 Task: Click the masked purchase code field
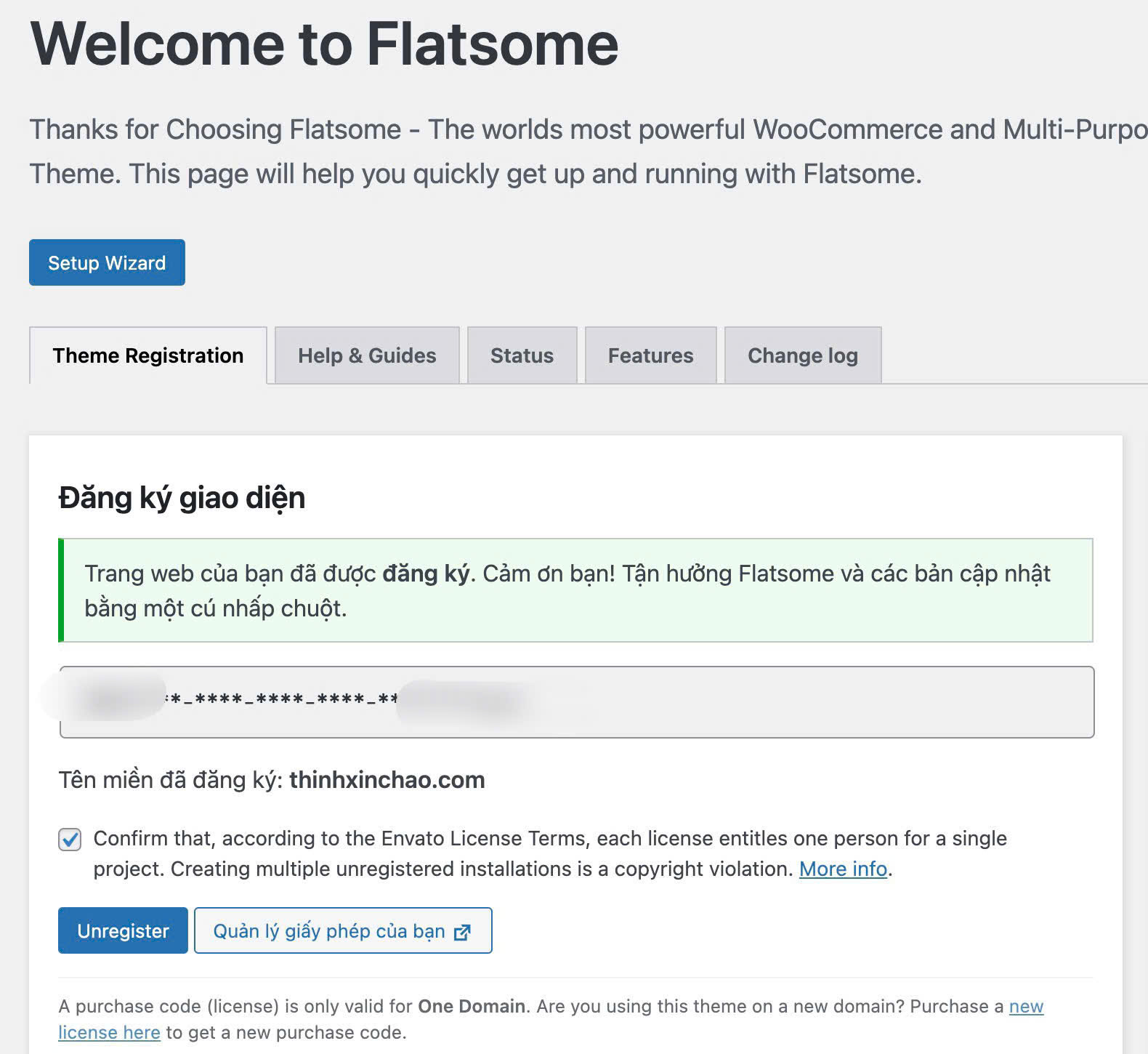[x=576, y=702]
